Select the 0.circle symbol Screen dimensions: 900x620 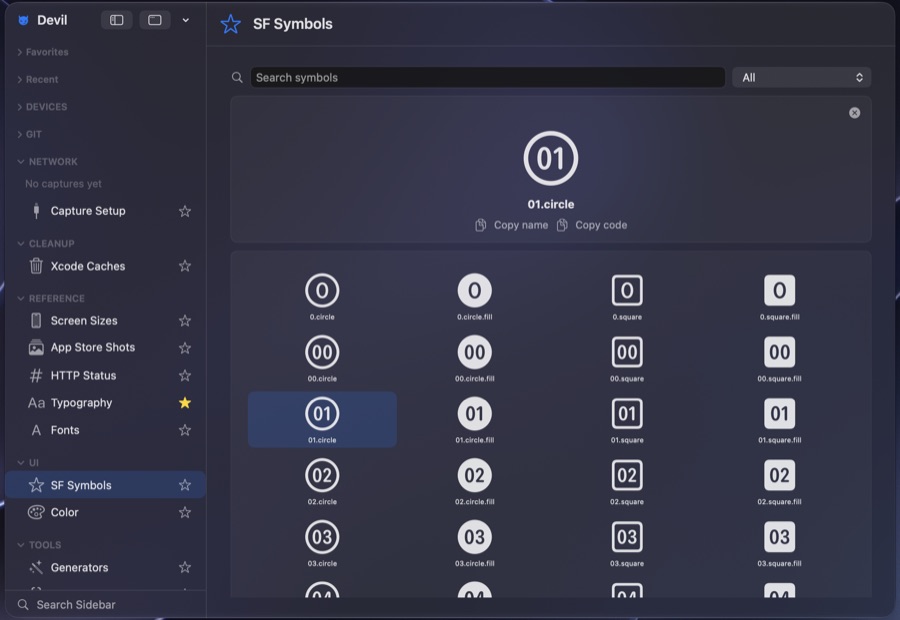(322, 297)
